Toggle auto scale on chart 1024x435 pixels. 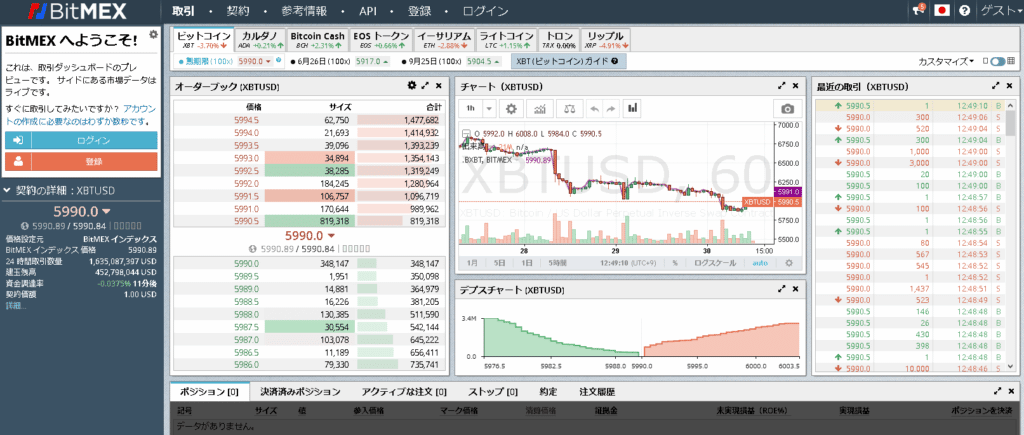(760, 263)
